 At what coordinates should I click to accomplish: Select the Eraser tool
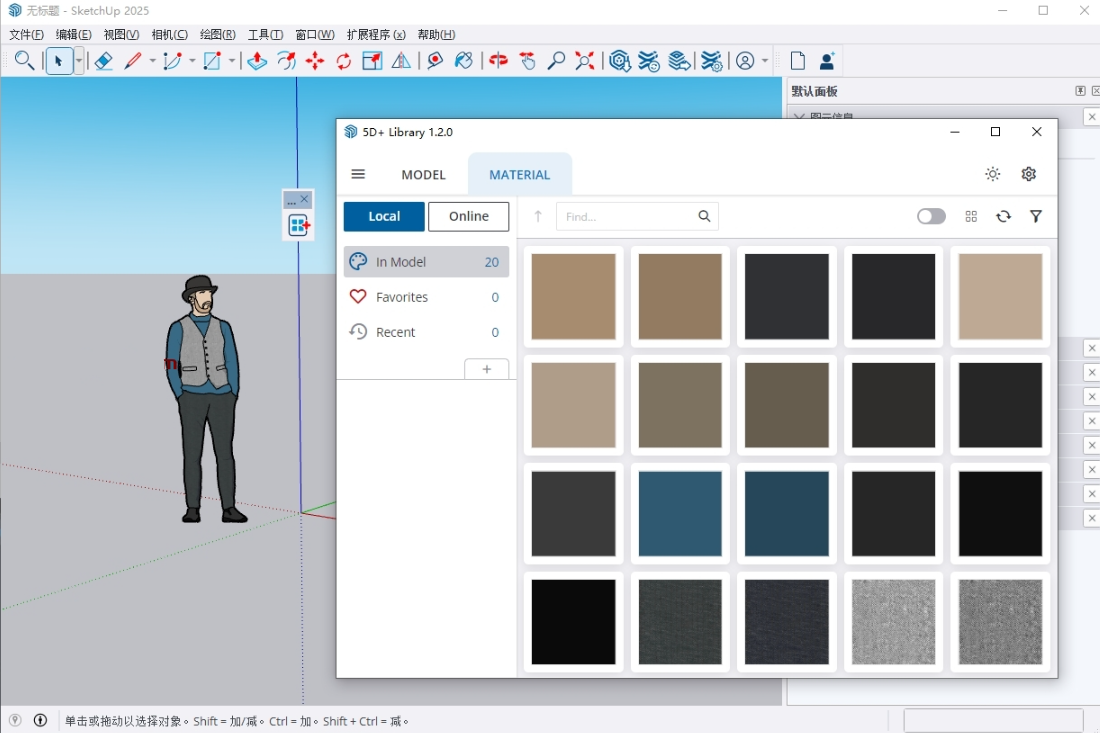pyautogui.click(x=104, y=60)
